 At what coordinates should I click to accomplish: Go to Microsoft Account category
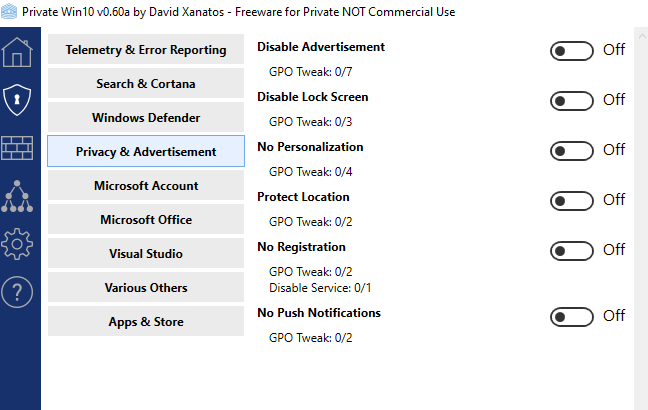point(146,186)
